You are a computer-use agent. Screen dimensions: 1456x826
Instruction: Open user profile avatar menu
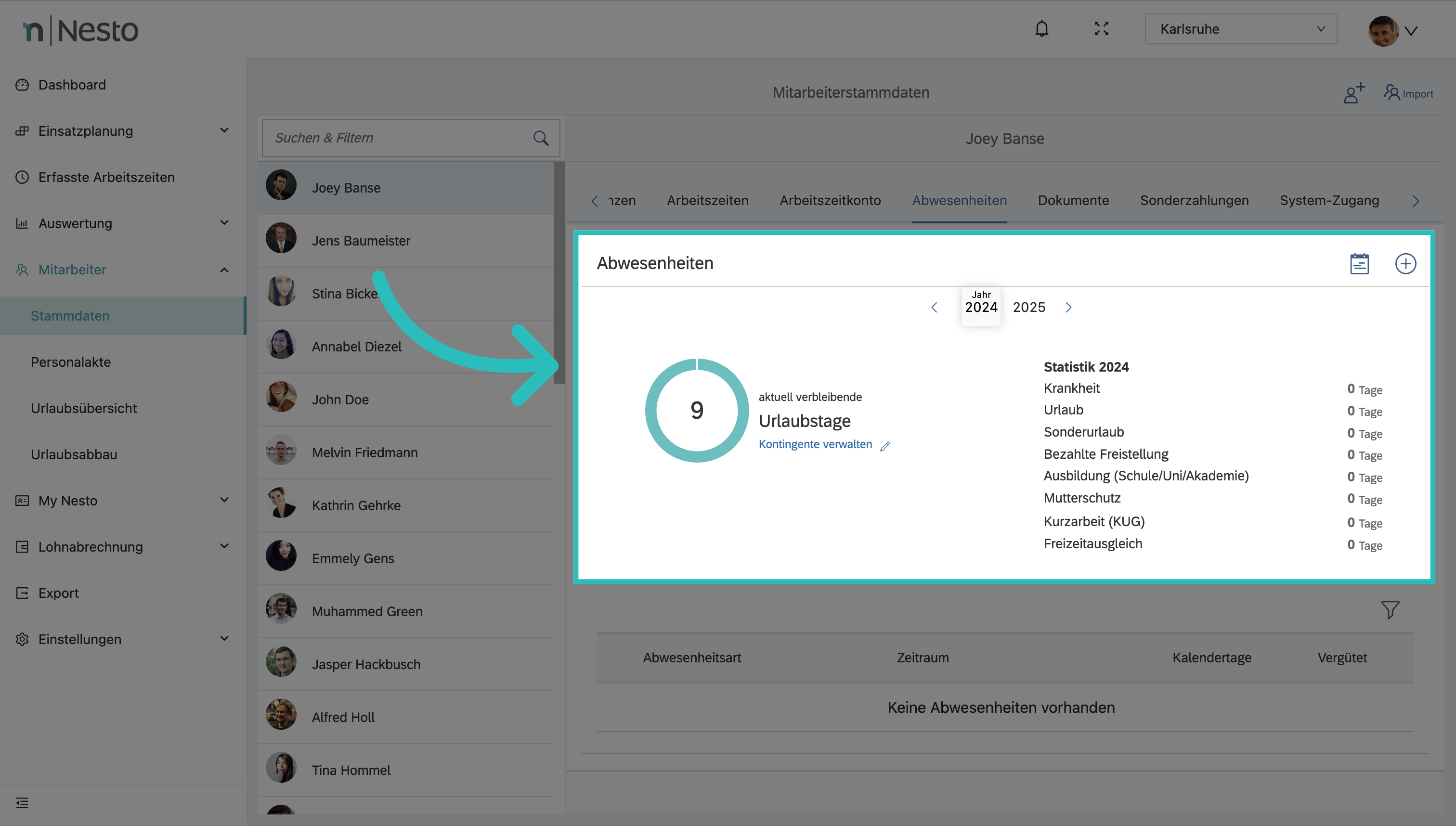click(x=1392, y=31)
